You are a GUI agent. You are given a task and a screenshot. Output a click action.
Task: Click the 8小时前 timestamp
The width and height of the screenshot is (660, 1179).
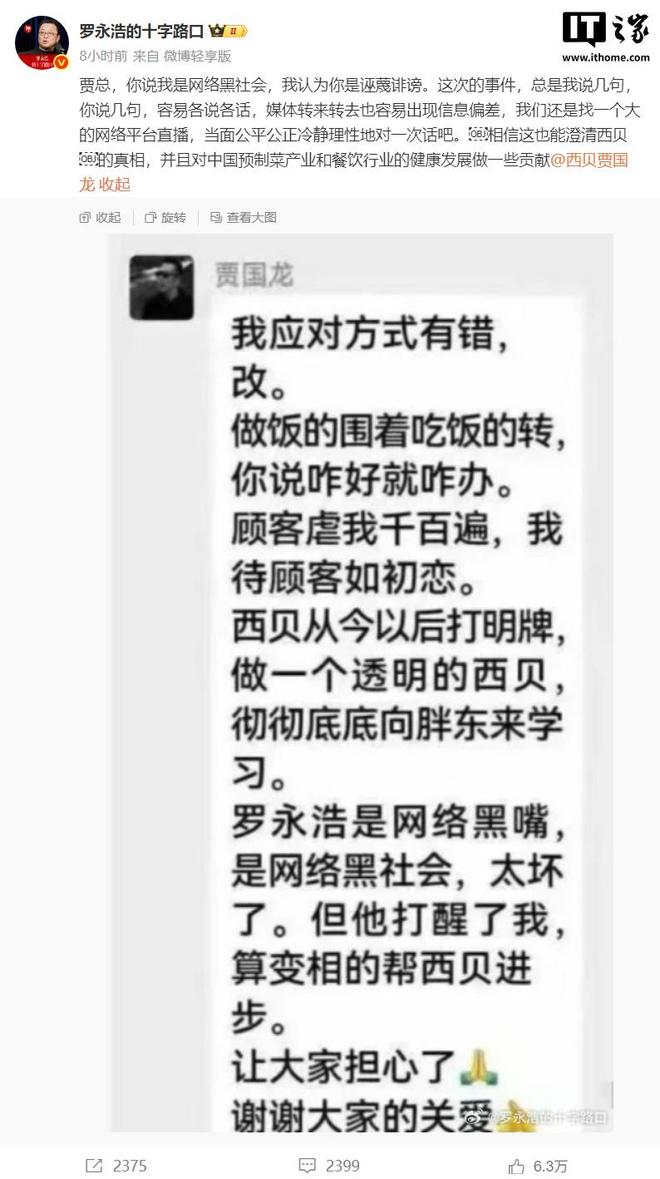[x=103, y=56]
